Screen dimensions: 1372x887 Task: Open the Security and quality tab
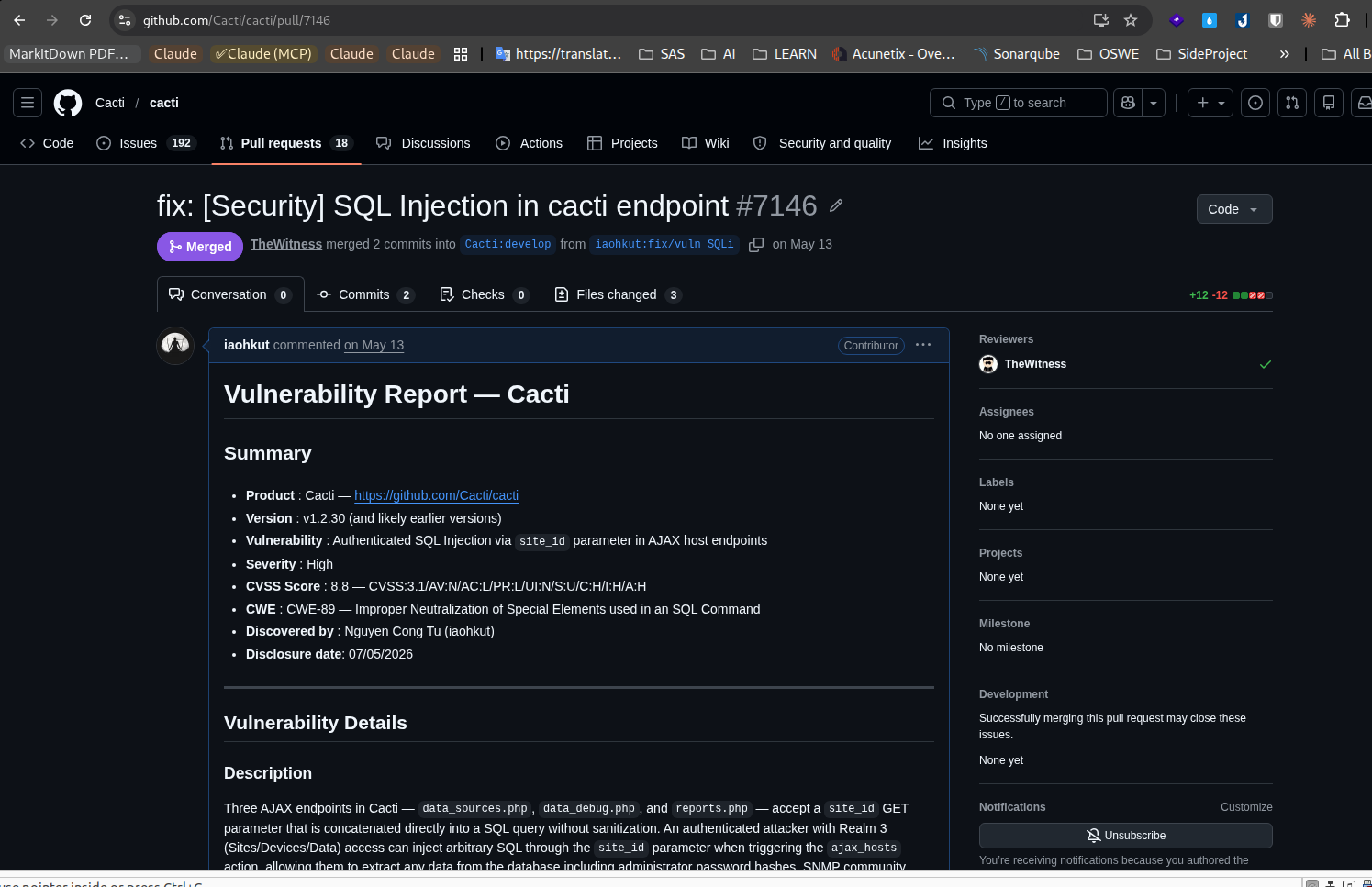tap(822, 143)
